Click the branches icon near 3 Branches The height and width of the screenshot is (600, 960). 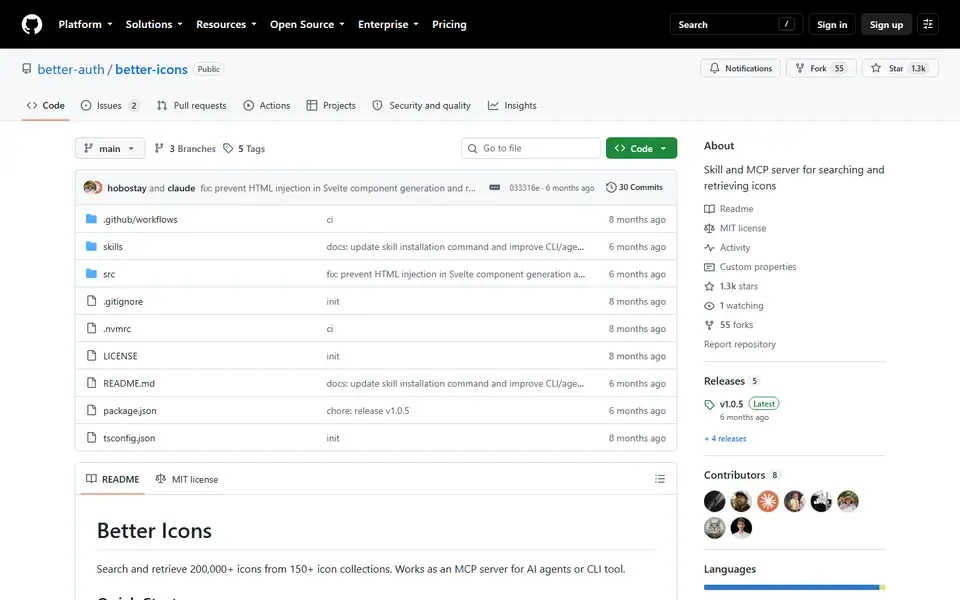(x=159, y=148)
